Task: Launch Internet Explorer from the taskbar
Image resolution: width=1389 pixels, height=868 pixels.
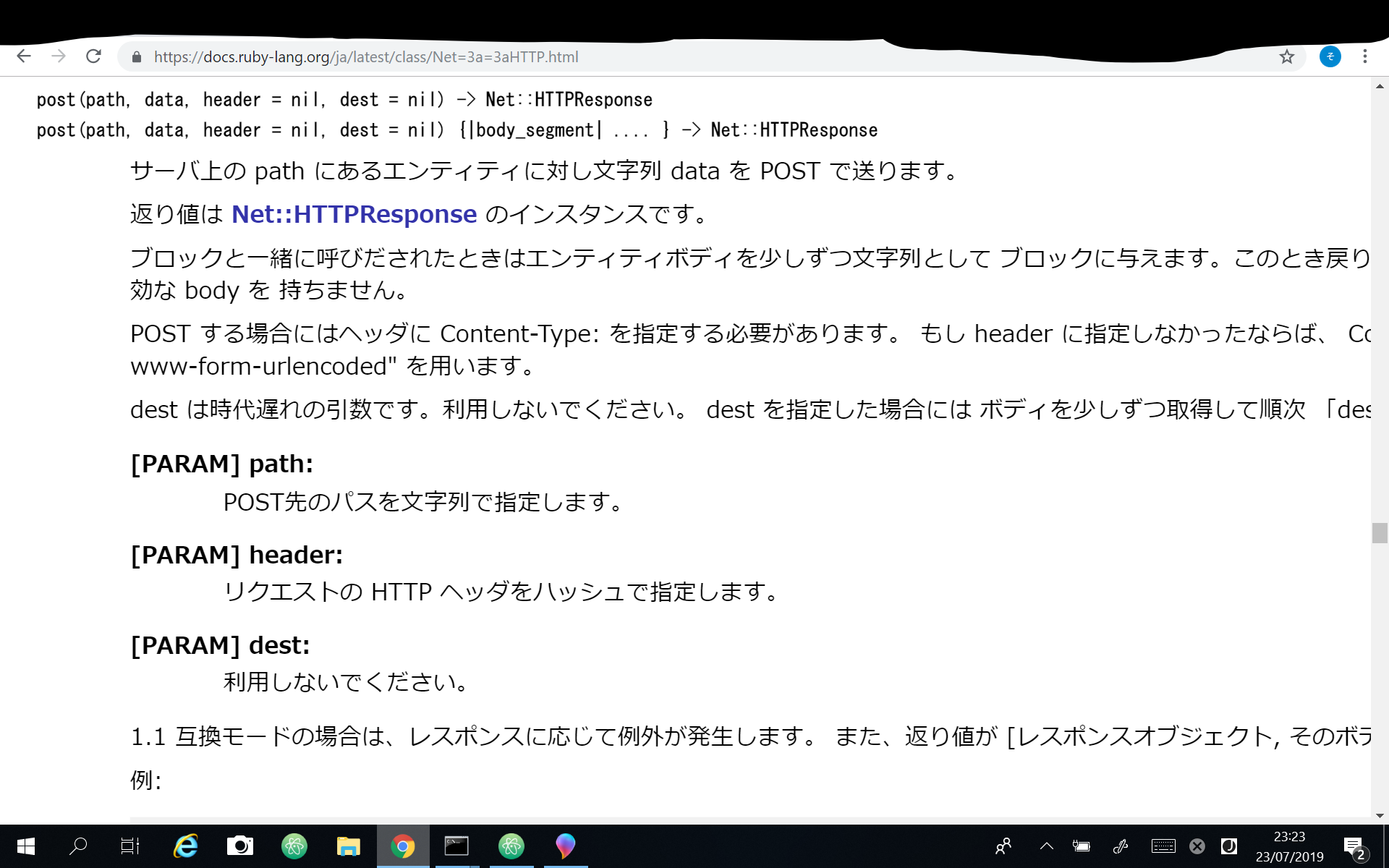Action: [x=185, y=846]
